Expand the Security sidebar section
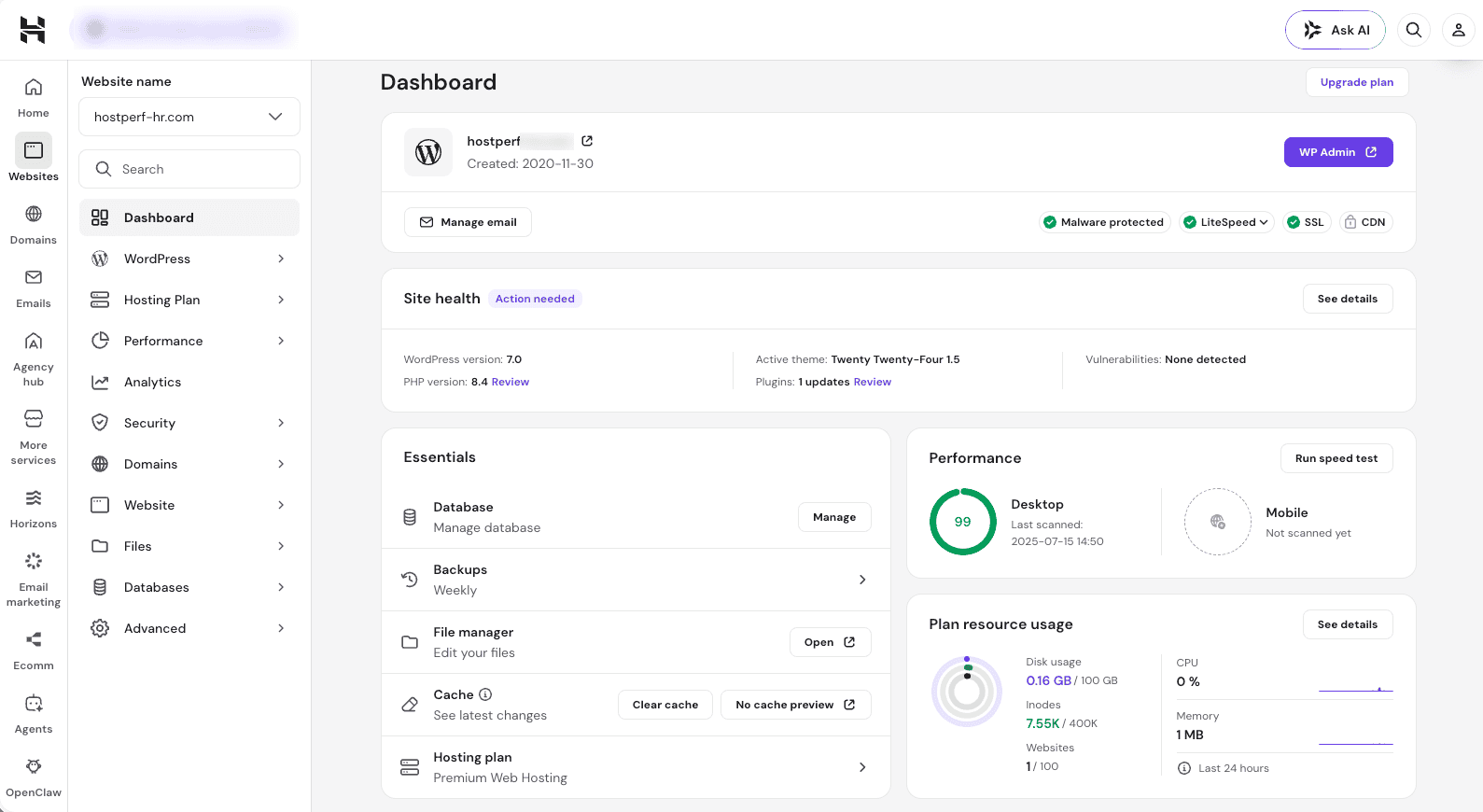Viewport: 1483px width, 812px height. click(x=189, y=423)
